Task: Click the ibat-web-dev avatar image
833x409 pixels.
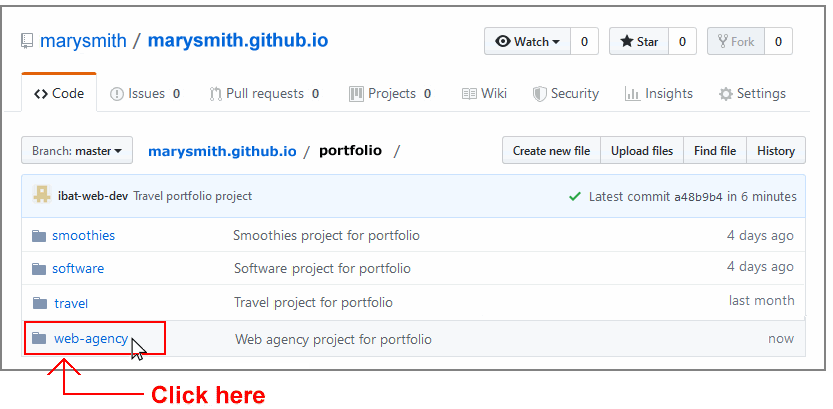Action: coord(41,195)
